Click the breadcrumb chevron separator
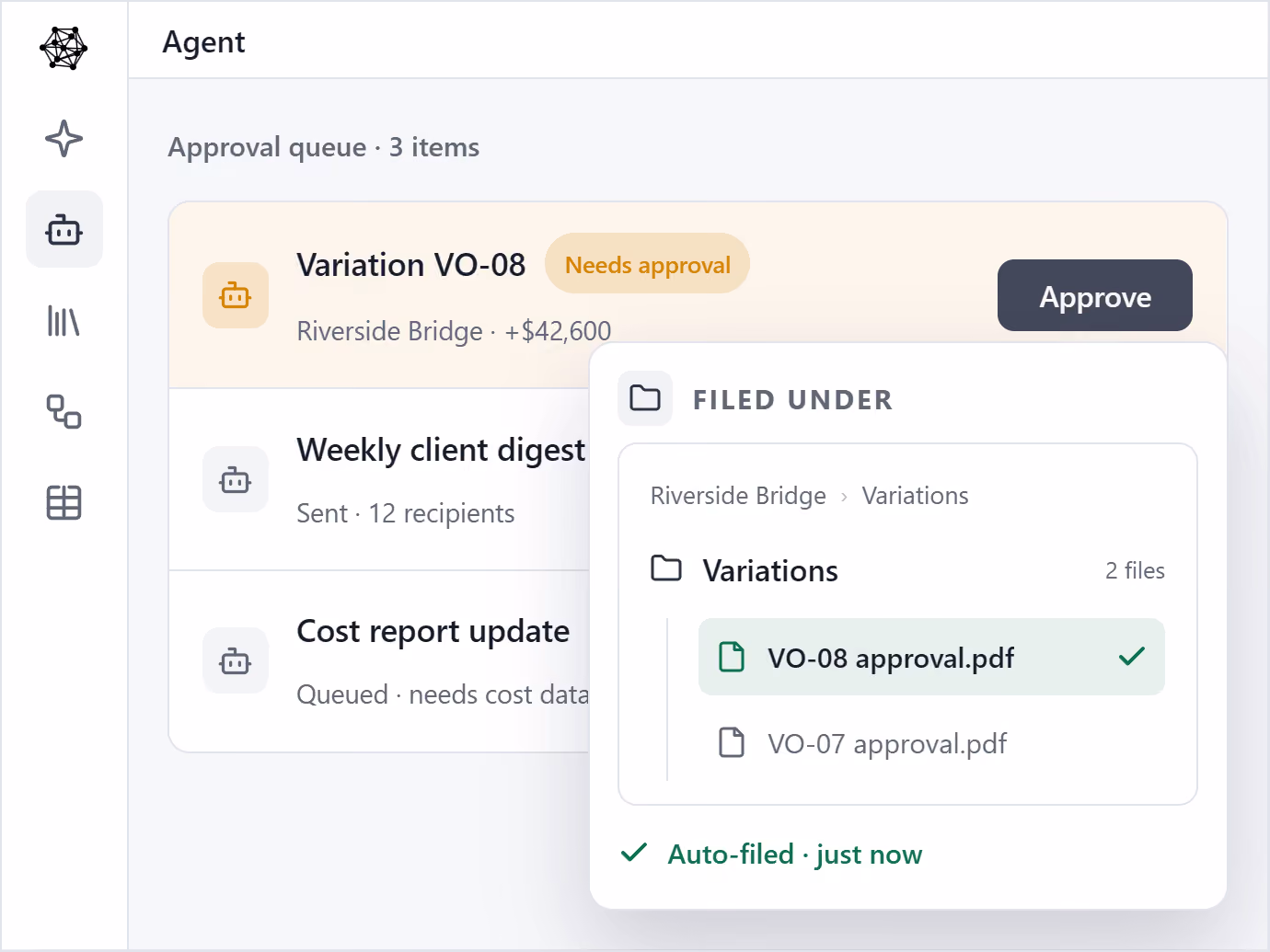Image resolution: width=1270 pixels, height=952 pixels. tap(844, 497)
